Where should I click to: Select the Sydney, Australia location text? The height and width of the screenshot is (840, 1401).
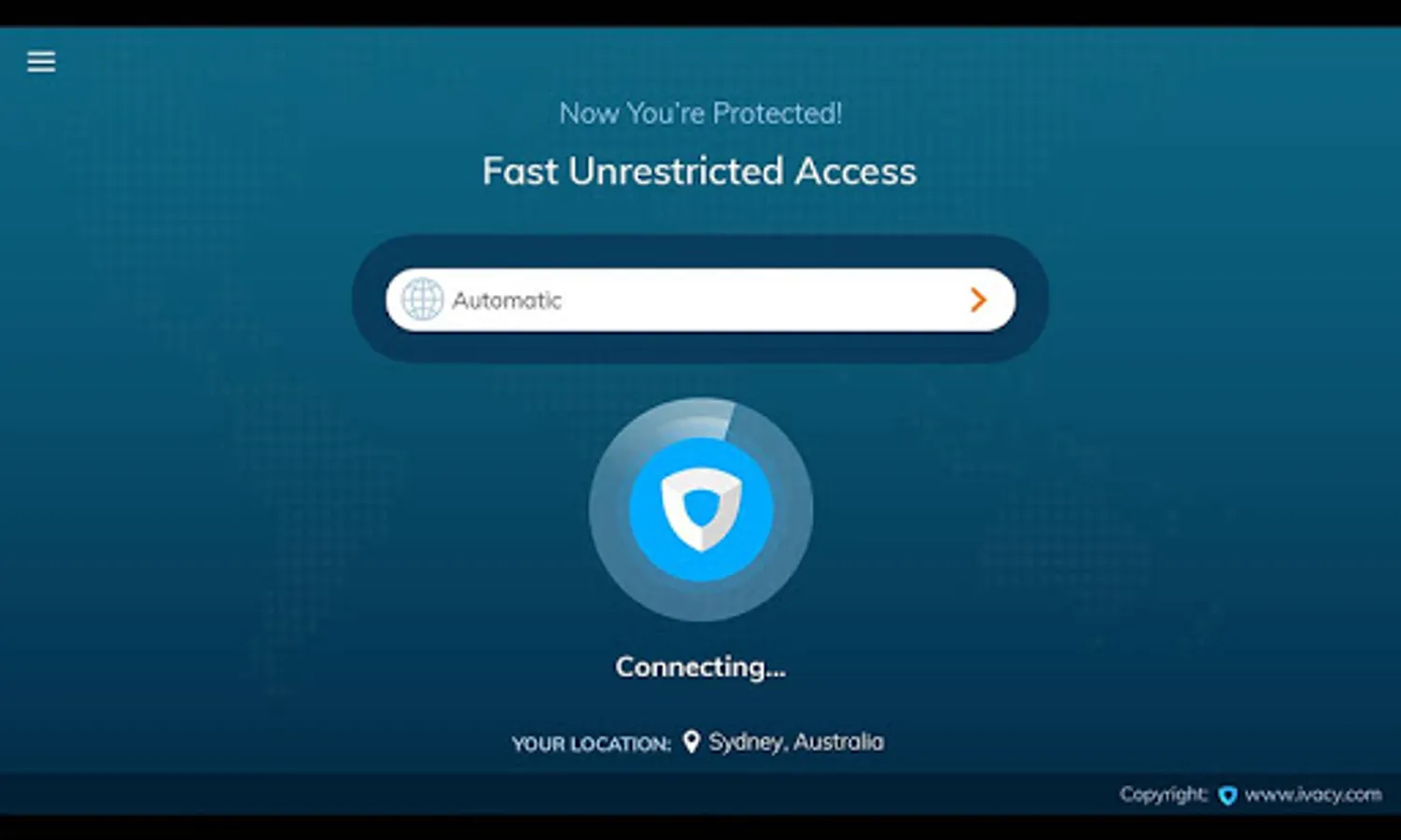[796, 742]
